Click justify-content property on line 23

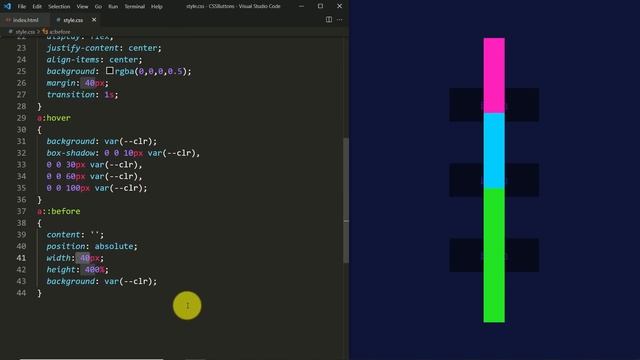pyautogui.click(x=83, y=48)
